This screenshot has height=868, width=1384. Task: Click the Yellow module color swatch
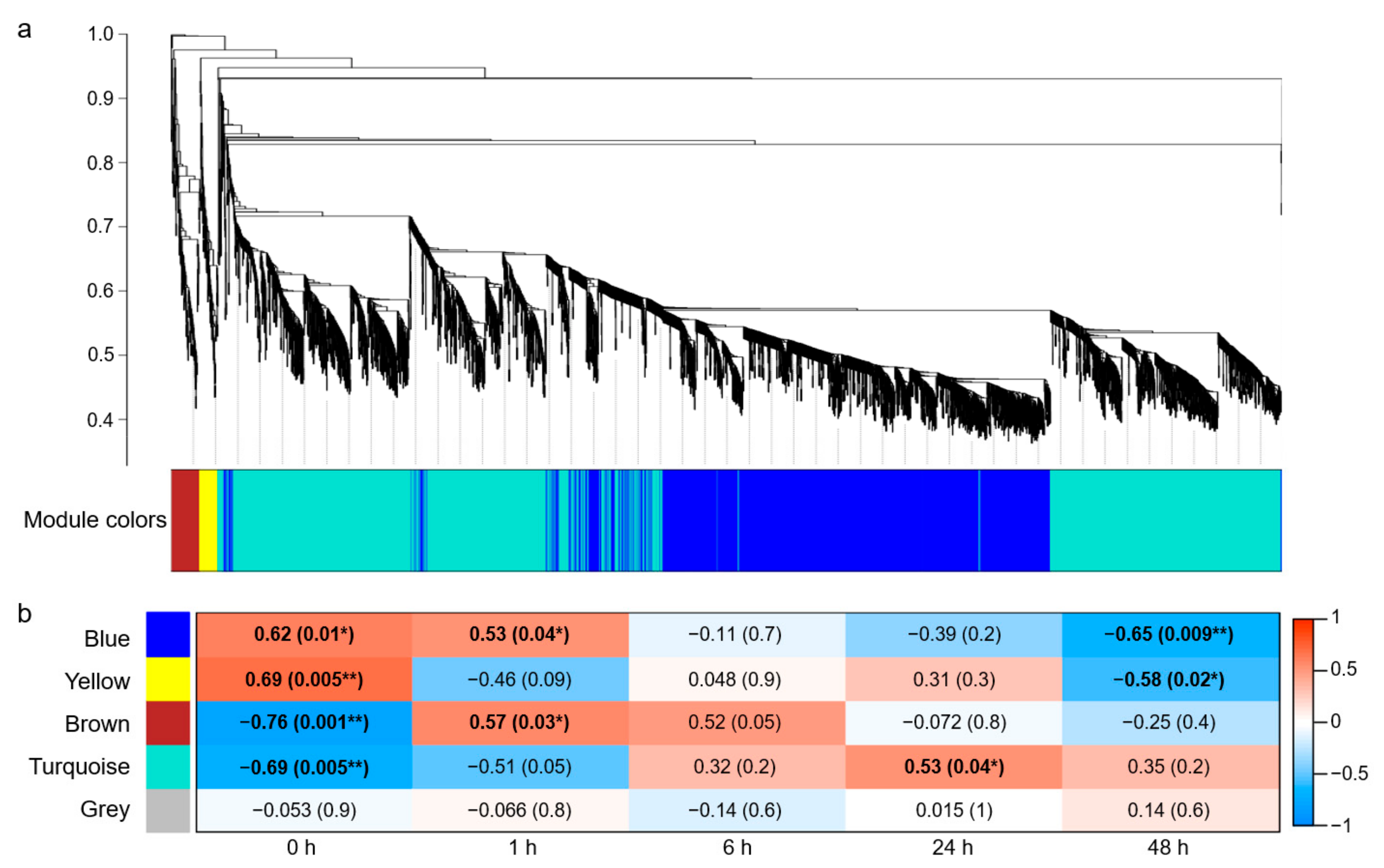[168, 679]
